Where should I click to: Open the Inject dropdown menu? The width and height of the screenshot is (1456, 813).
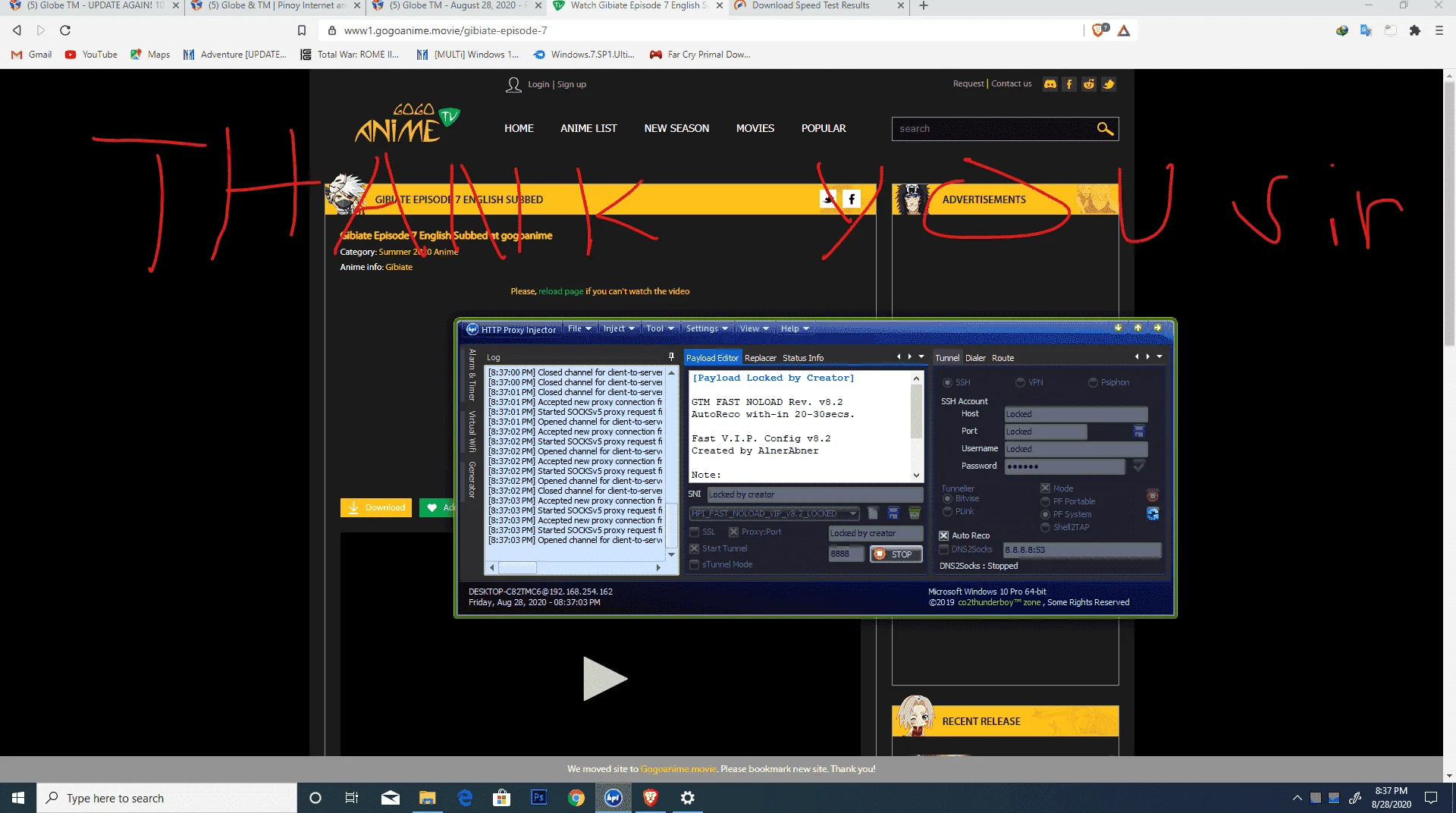click(x=619, y=328)
